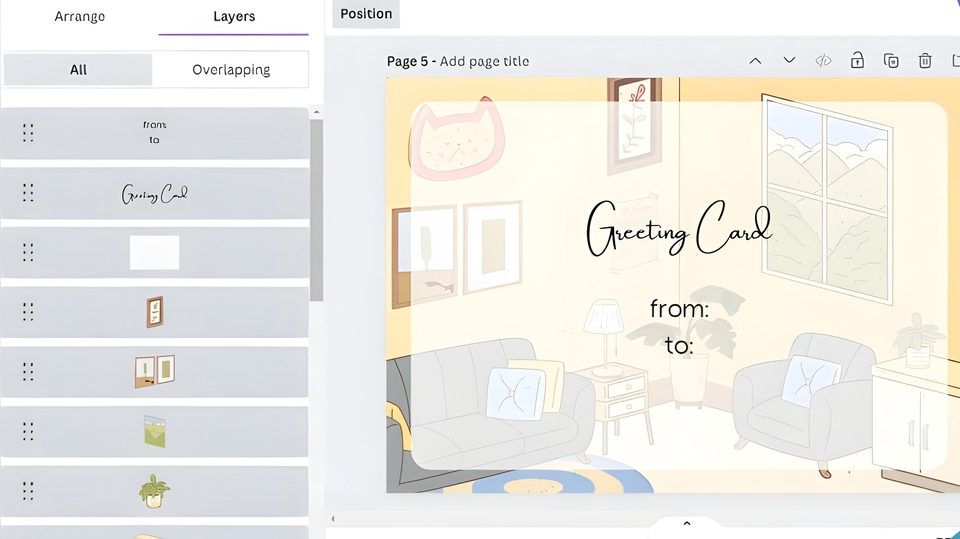Duplicate page using copy icon
960x539 pixels.
pos(891,61)
